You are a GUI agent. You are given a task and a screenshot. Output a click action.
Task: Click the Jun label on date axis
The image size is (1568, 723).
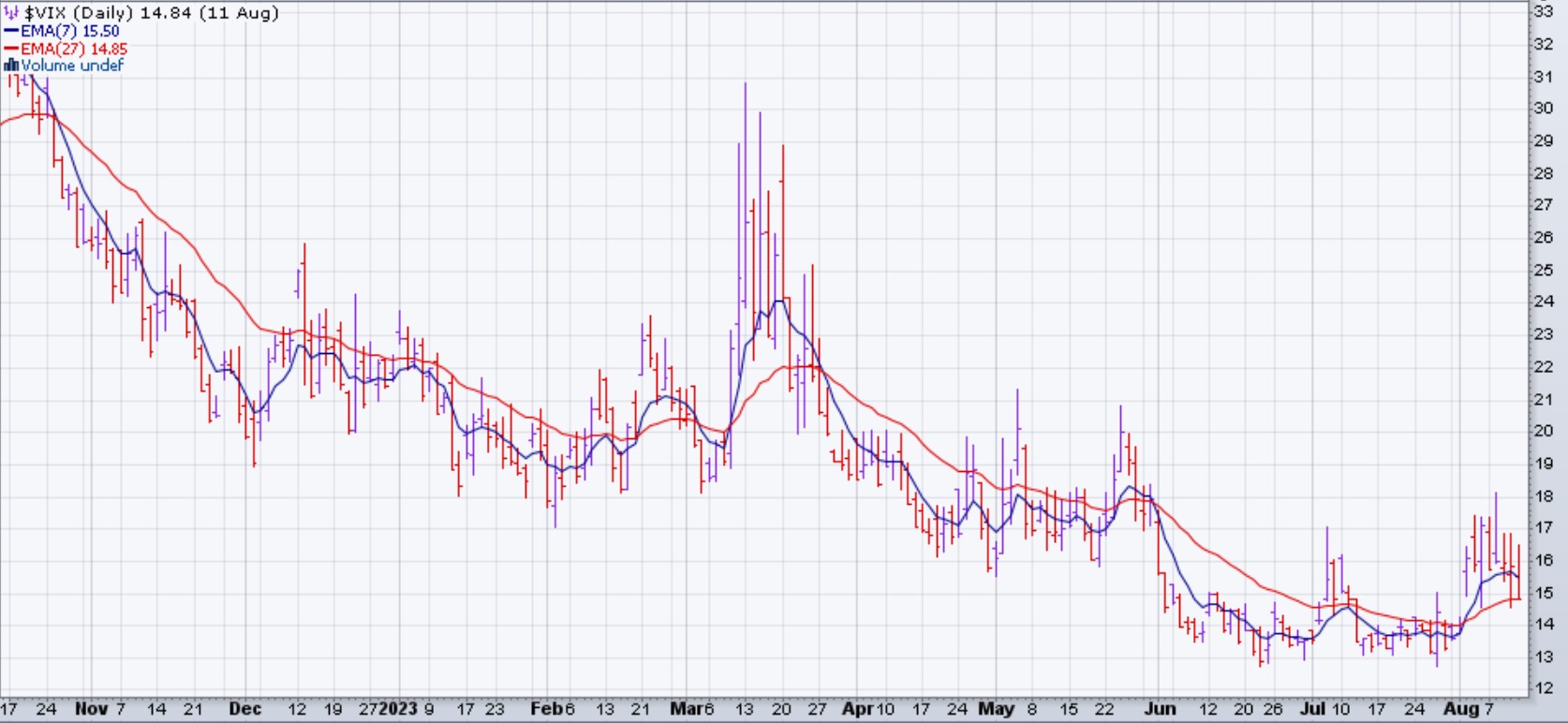pos(1159,709)
